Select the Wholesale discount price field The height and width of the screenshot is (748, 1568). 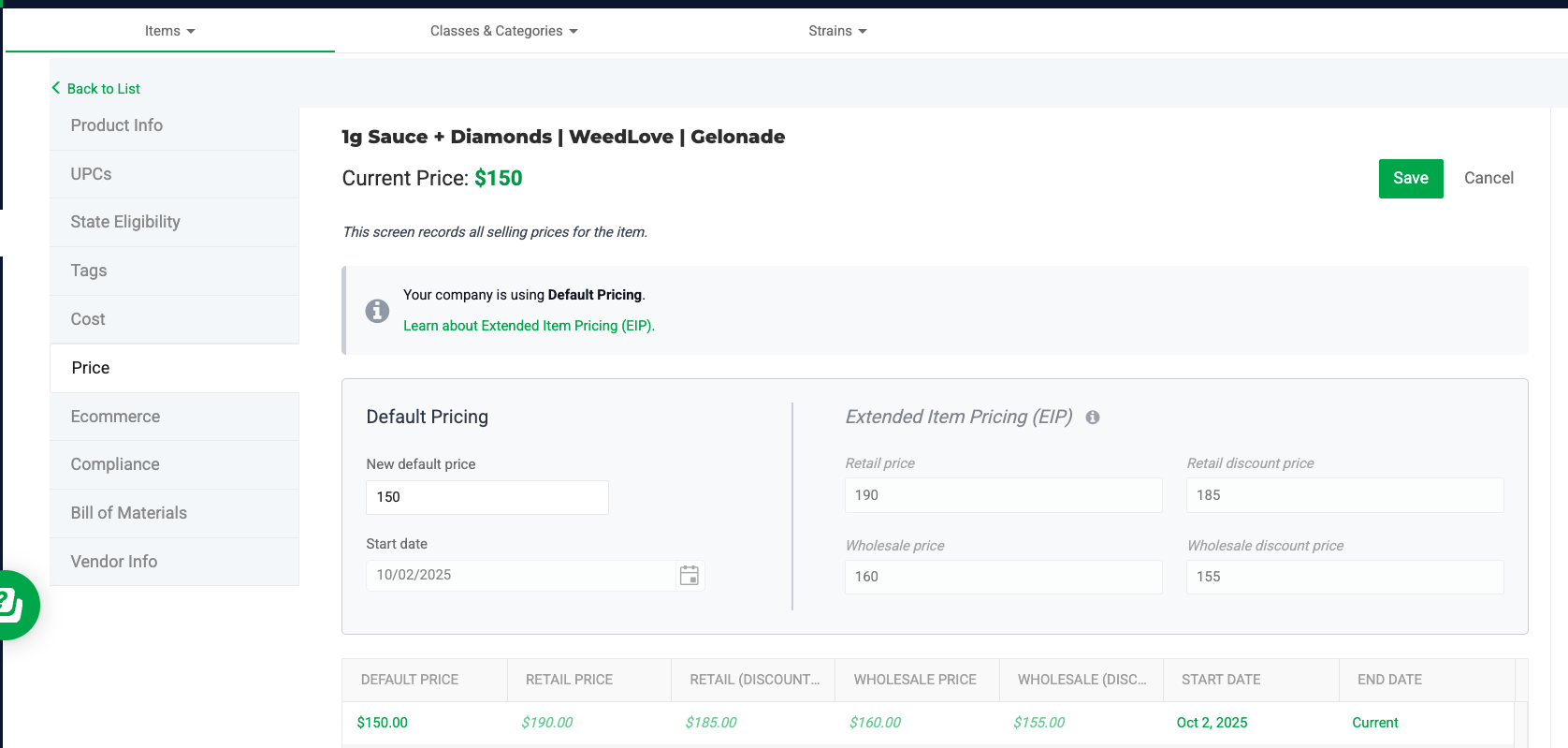click(x=1344, y=577)
